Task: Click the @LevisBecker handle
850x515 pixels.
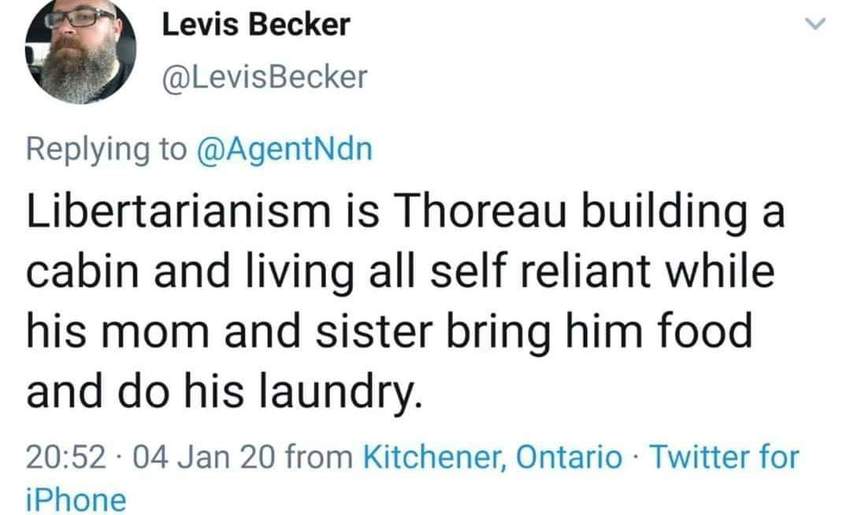Action: [265, 77]
